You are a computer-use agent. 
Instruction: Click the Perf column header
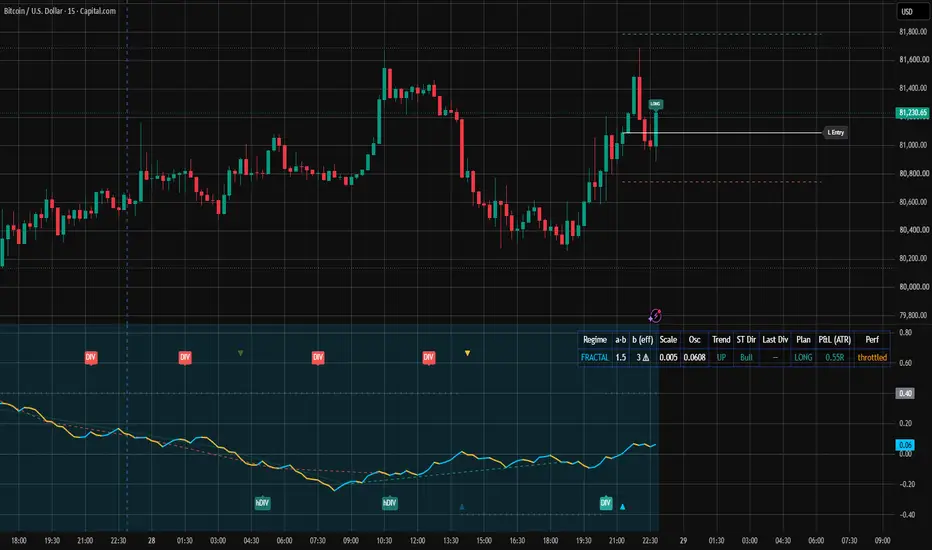[x=872, y=340]
